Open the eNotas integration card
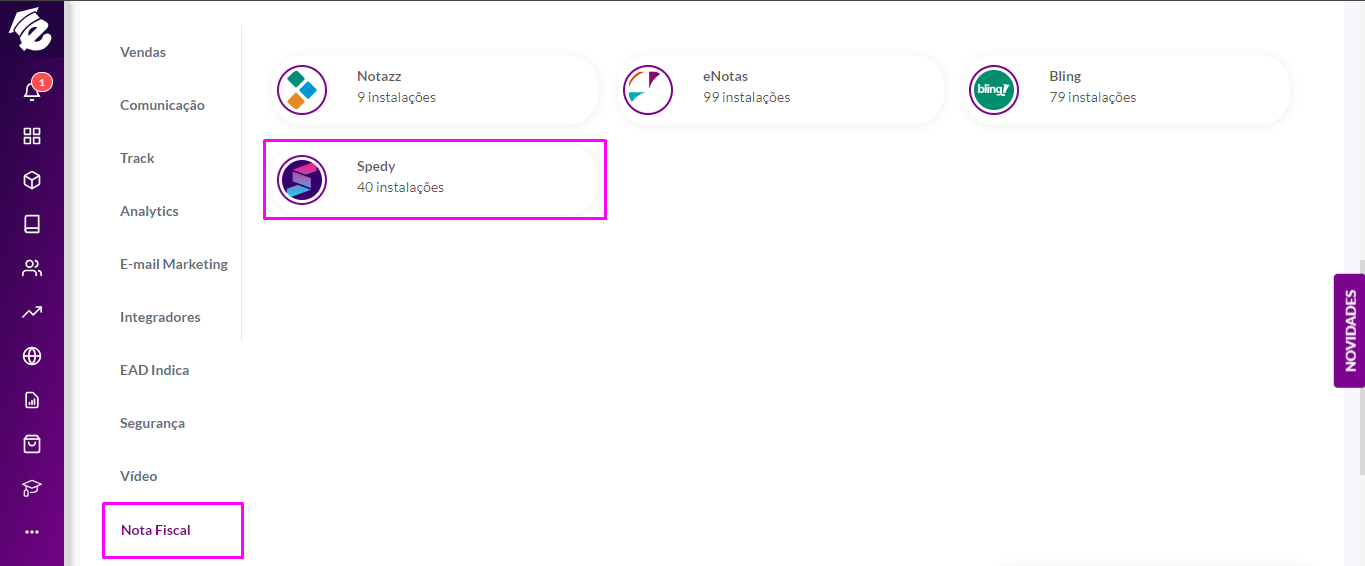This screenshot has width=1365, height=566. pyautogui.click(x=781, y=90)
